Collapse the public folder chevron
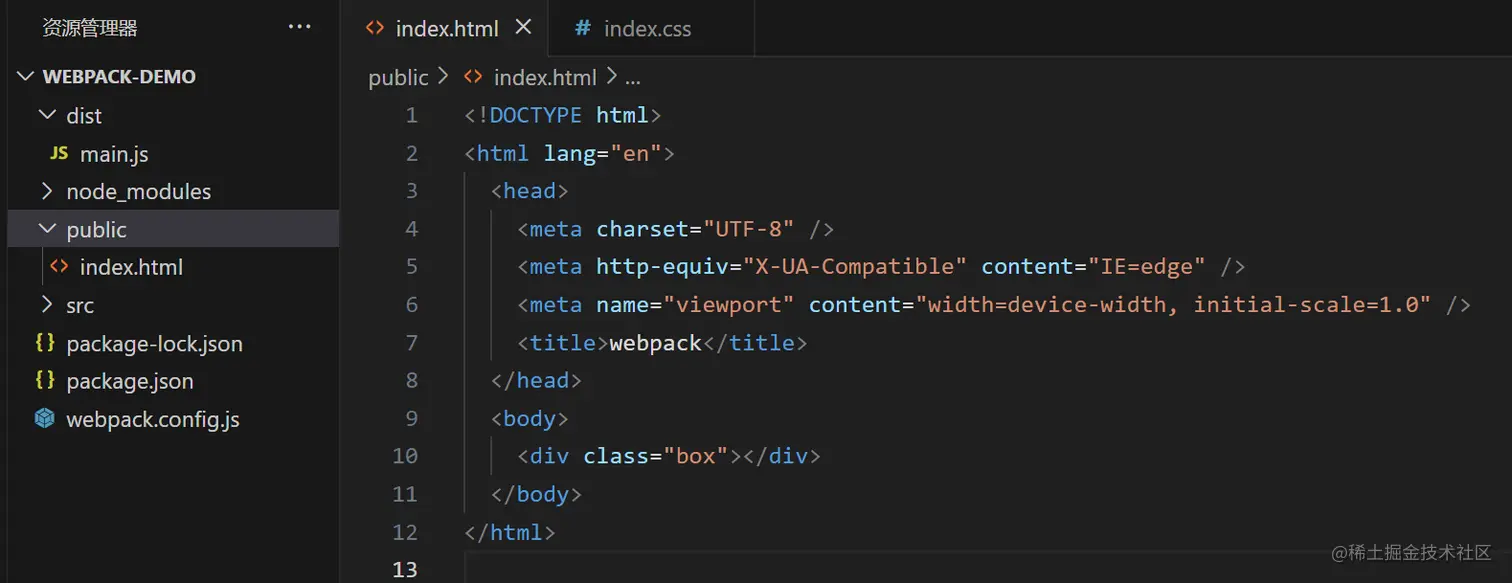The width and height of the screenshot is (1512, 583). 47,229
